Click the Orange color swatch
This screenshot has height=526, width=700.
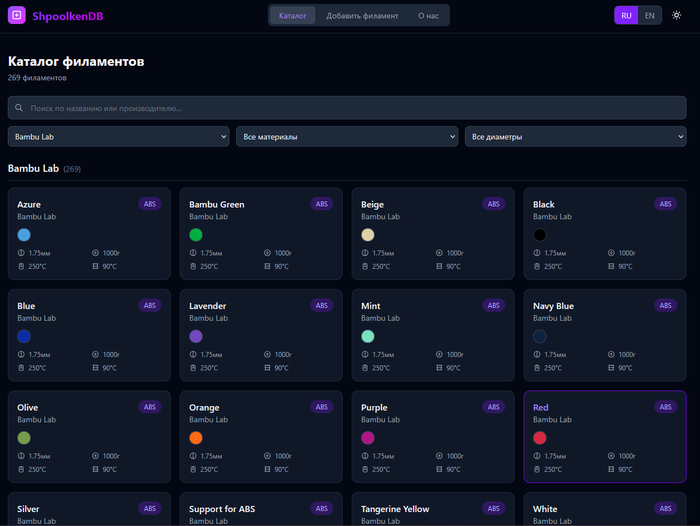196,438
